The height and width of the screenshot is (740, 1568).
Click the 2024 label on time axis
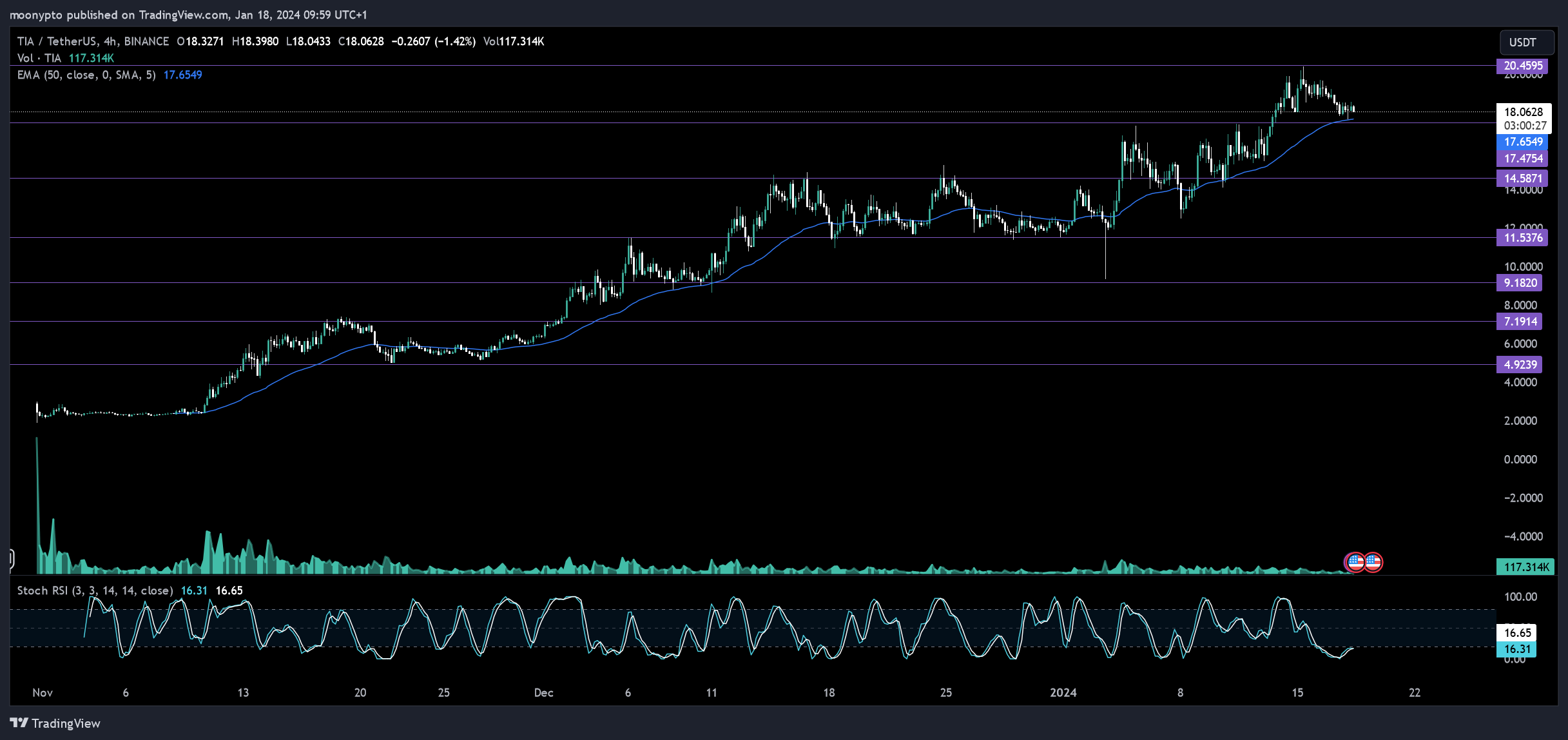tap(1063, 693)
